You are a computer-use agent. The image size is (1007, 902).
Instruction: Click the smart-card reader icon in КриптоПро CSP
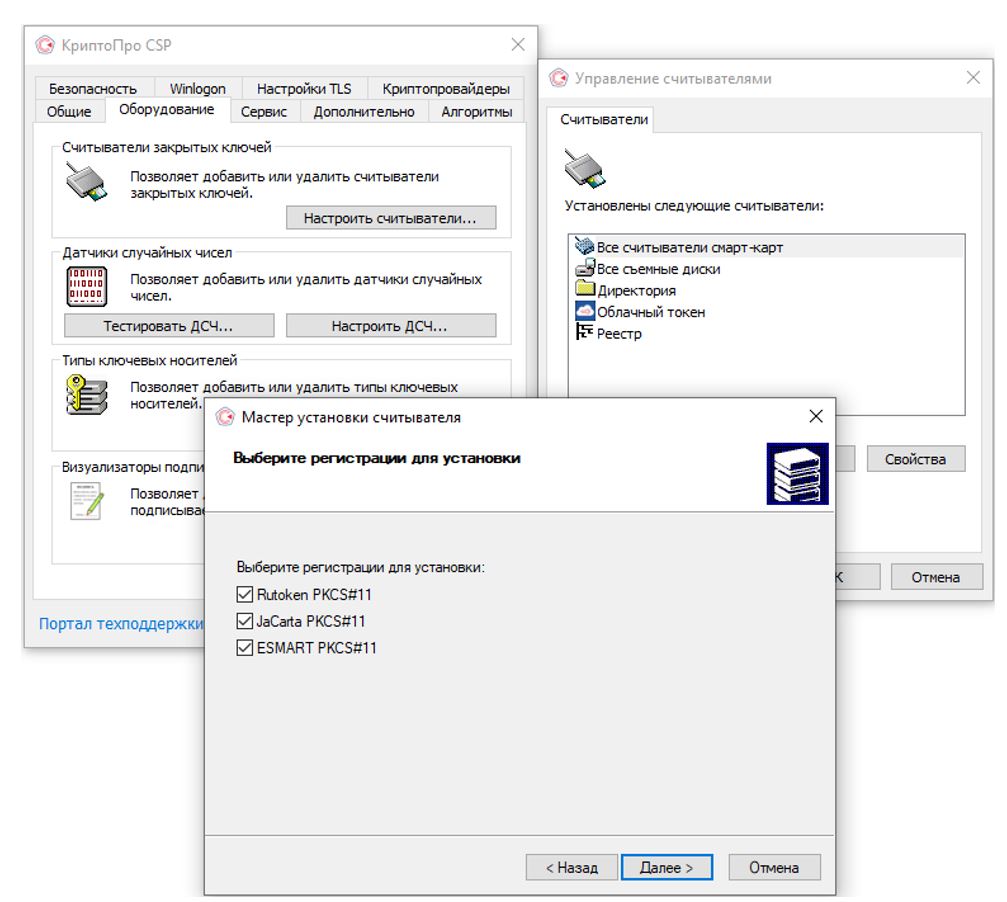[86, 182]
